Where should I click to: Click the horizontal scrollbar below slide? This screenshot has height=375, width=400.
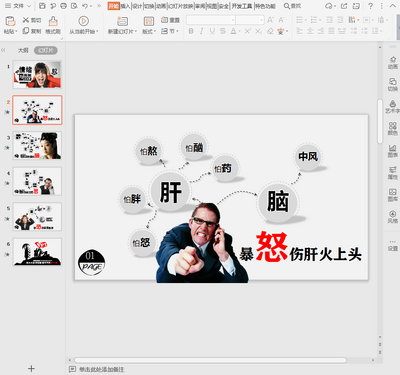pyautogui.click(x=210, y=360)
